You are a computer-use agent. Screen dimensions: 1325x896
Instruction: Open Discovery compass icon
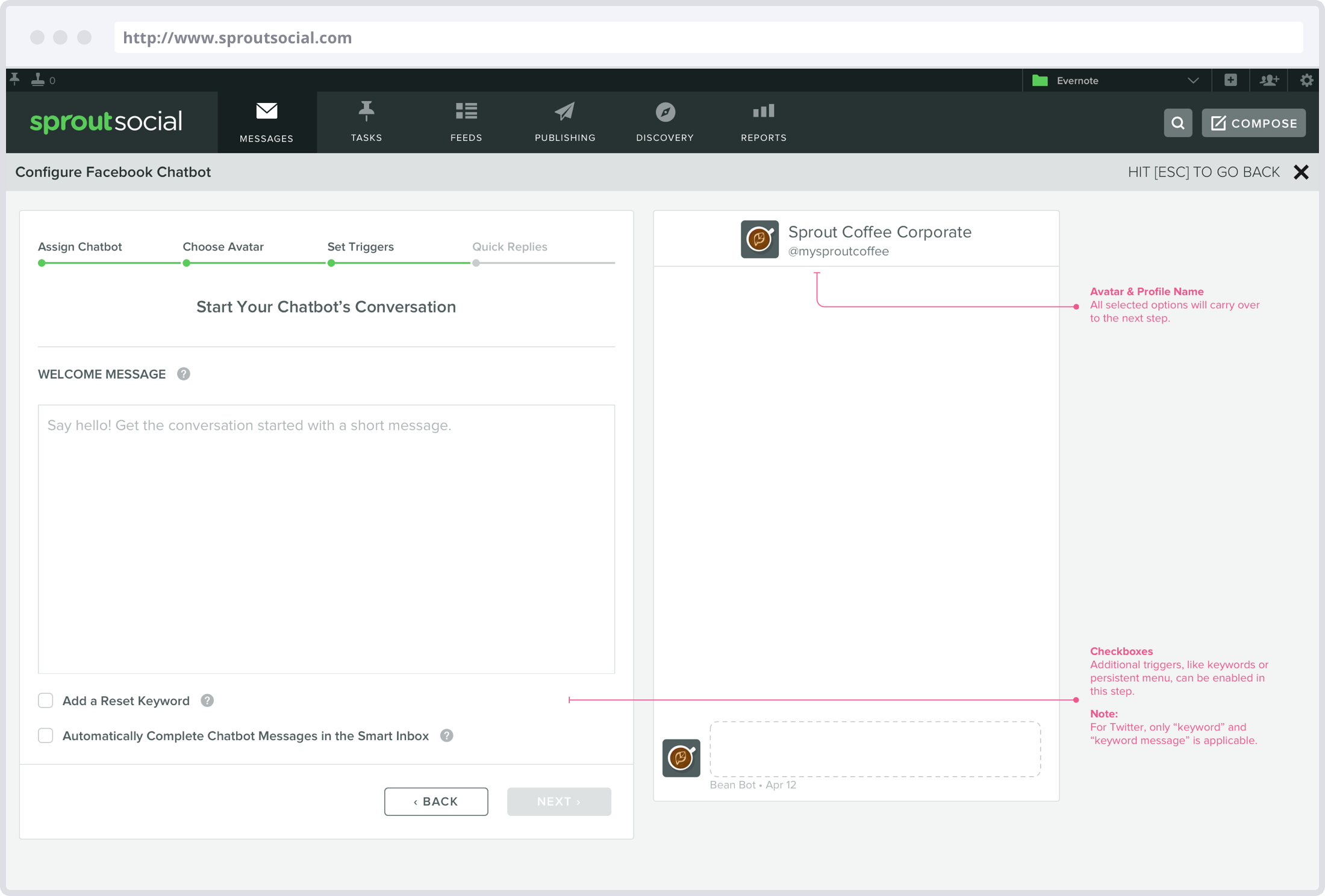click(665, 111)
